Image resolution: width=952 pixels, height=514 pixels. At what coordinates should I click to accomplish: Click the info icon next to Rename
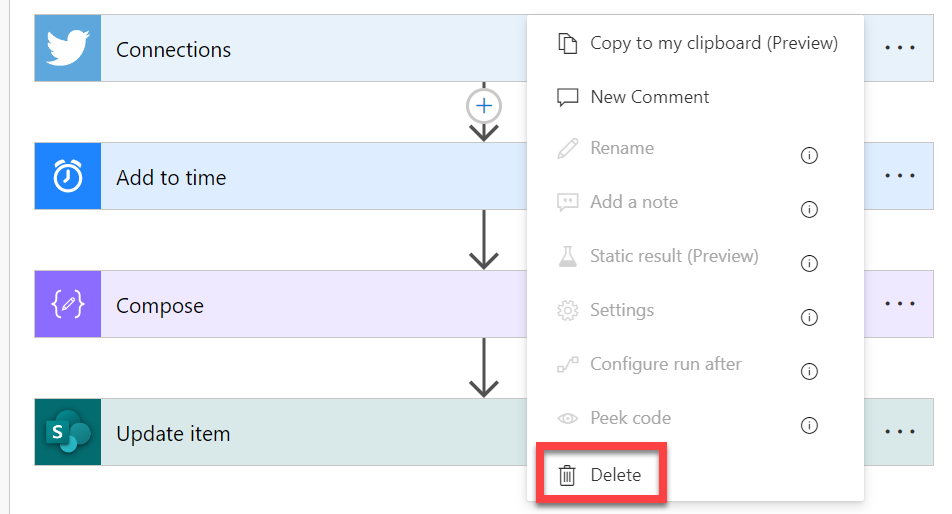coord(810,156)
